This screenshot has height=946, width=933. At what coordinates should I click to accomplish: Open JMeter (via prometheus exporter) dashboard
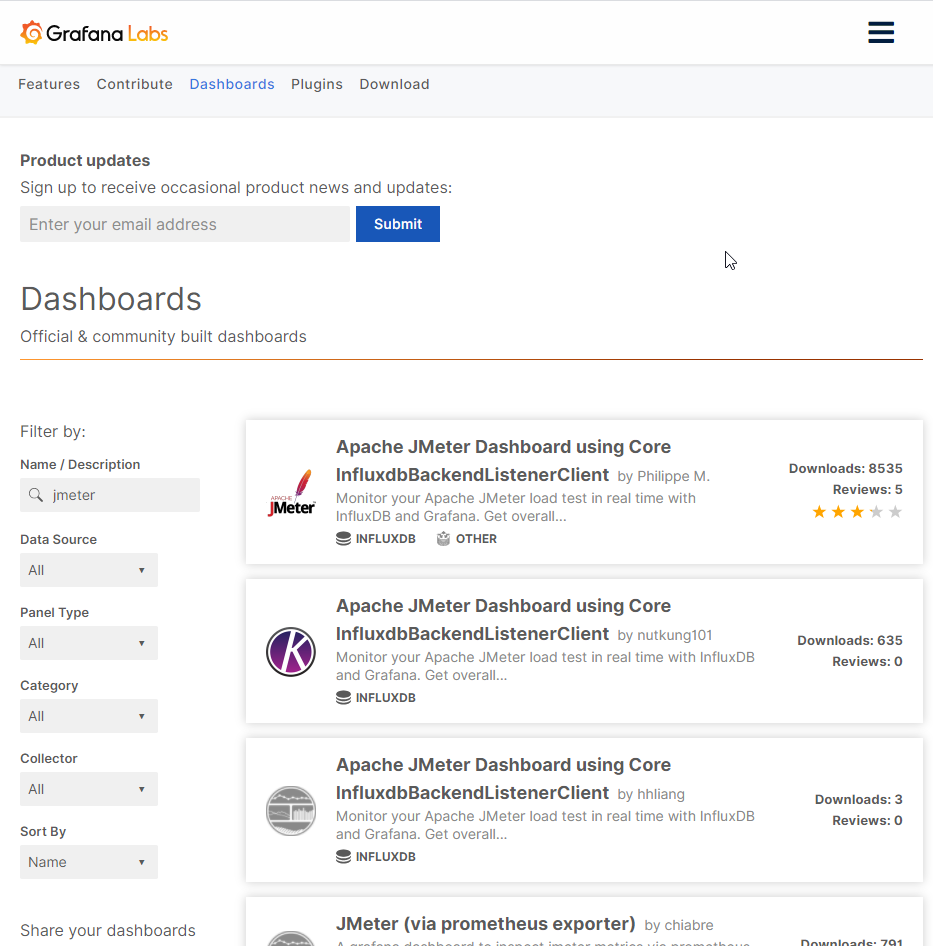[x=486, y=924]
